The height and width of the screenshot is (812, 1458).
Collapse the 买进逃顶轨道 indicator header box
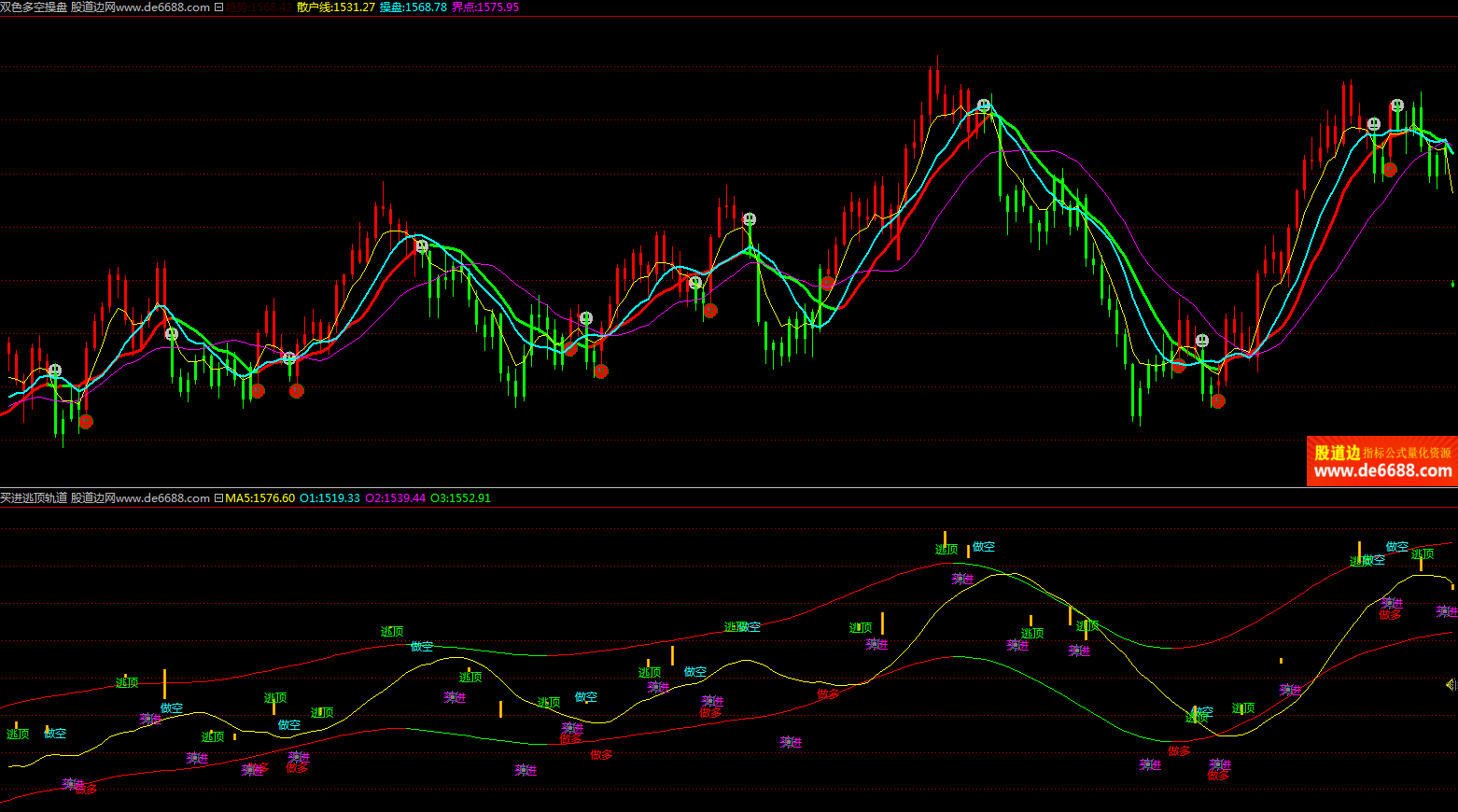click(218, 498)
